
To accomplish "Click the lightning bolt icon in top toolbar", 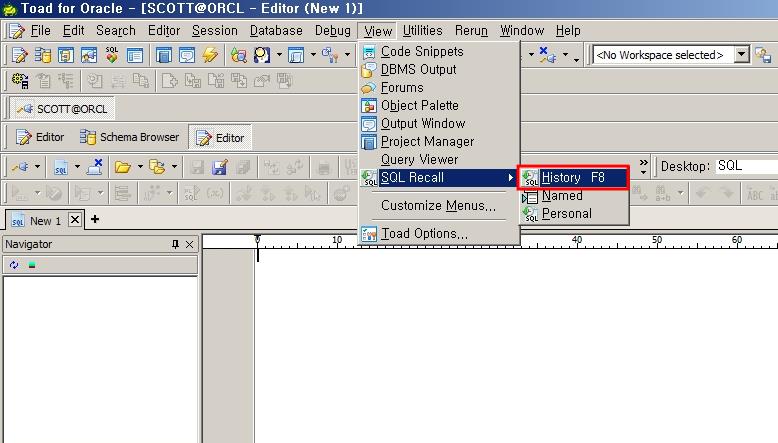I will (210, 55).
